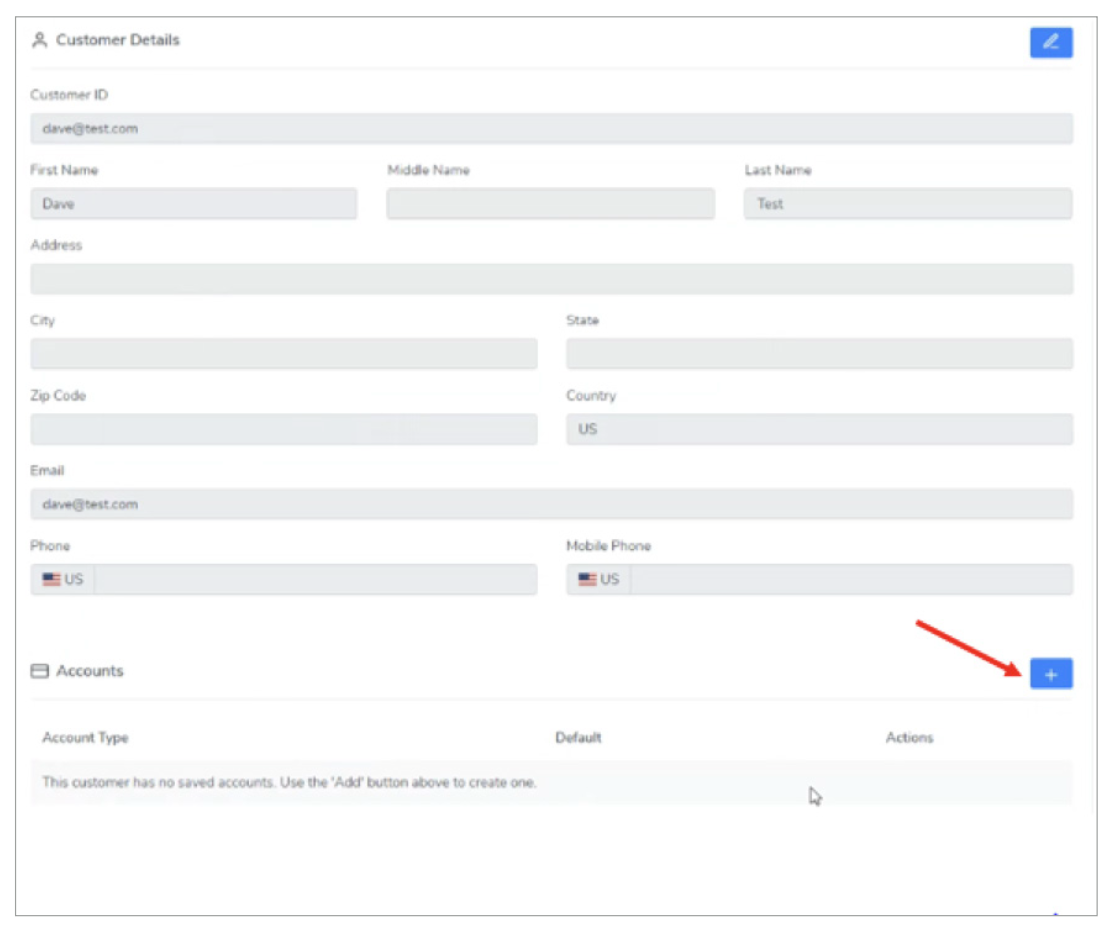This screenshot has width=1118, height=928.
Task: Click the plus icon to add account
Action: [x=1050, y=675]
